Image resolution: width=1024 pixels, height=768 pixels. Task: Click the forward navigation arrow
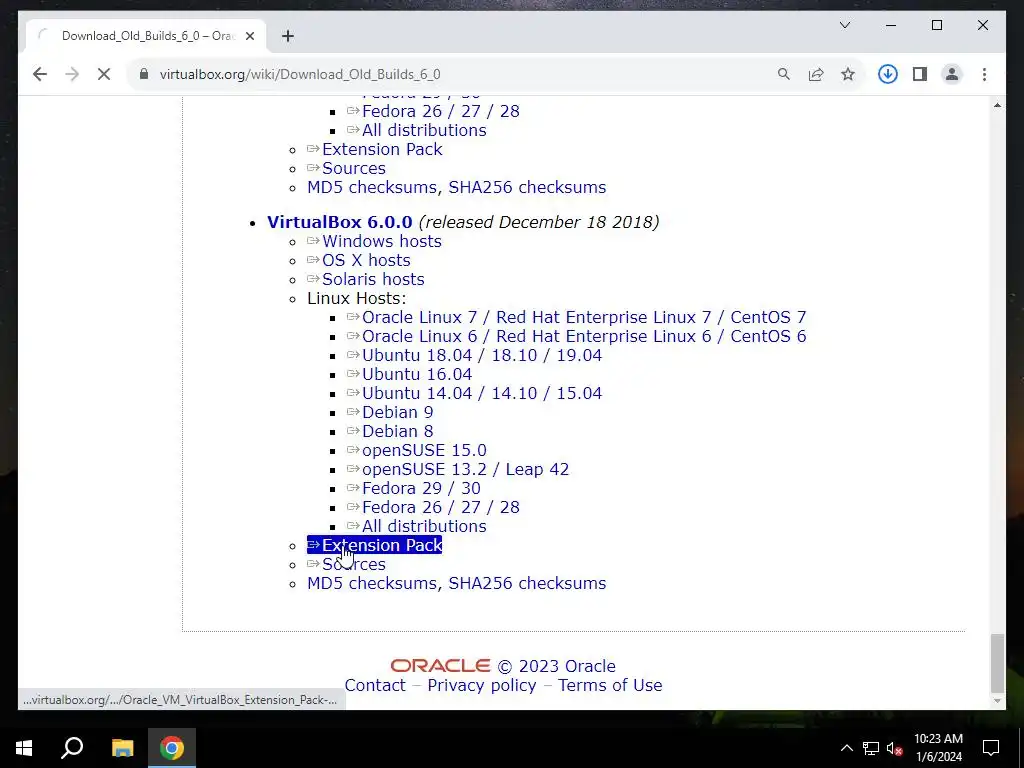click(72, 74)
